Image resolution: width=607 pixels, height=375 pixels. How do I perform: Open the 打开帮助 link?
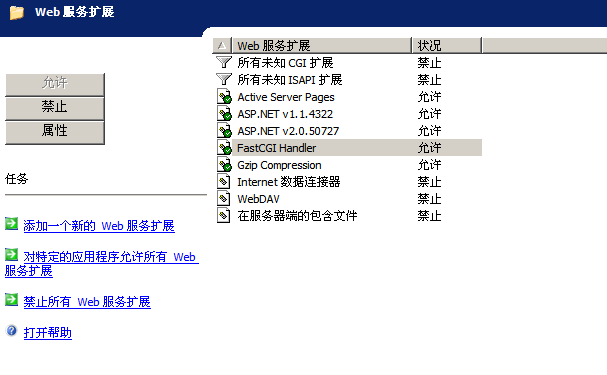click(48, 332)
